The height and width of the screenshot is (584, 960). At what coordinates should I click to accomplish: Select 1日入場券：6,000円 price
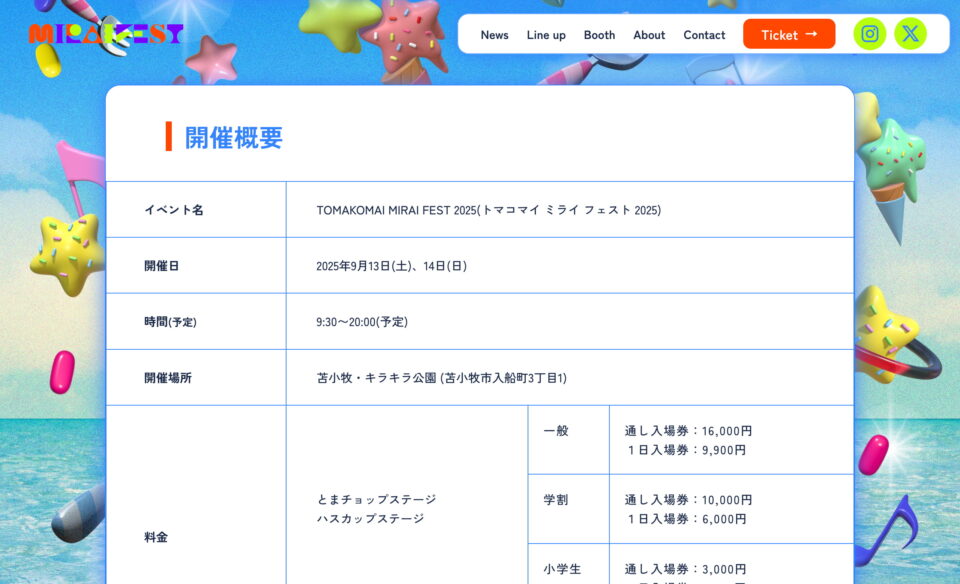[685, 519]
